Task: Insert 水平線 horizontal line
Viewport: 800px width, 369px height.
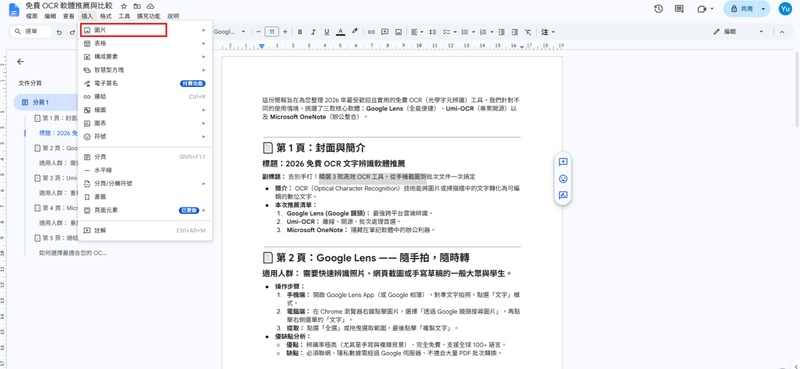Action: [x=145, y=170]
